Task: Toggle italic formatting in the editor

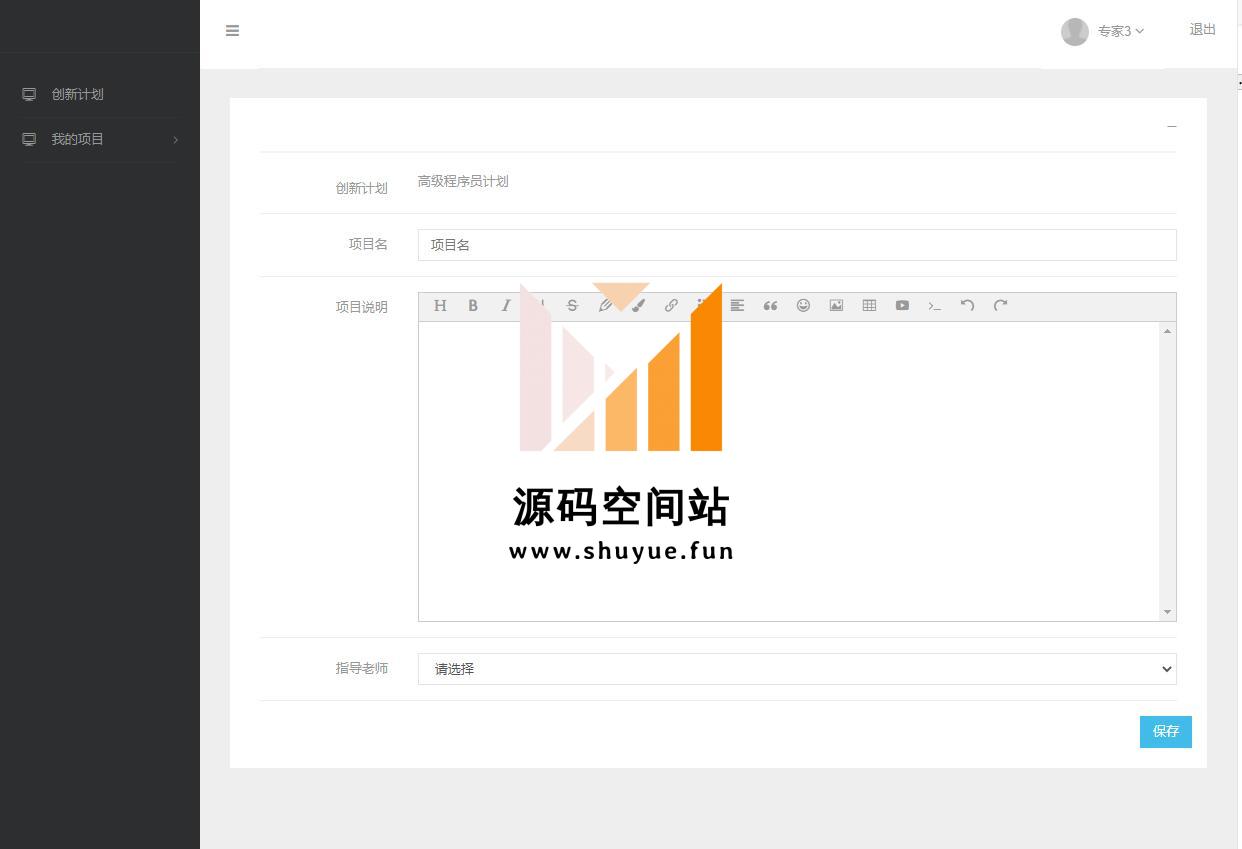Action: tap(506, 306)
